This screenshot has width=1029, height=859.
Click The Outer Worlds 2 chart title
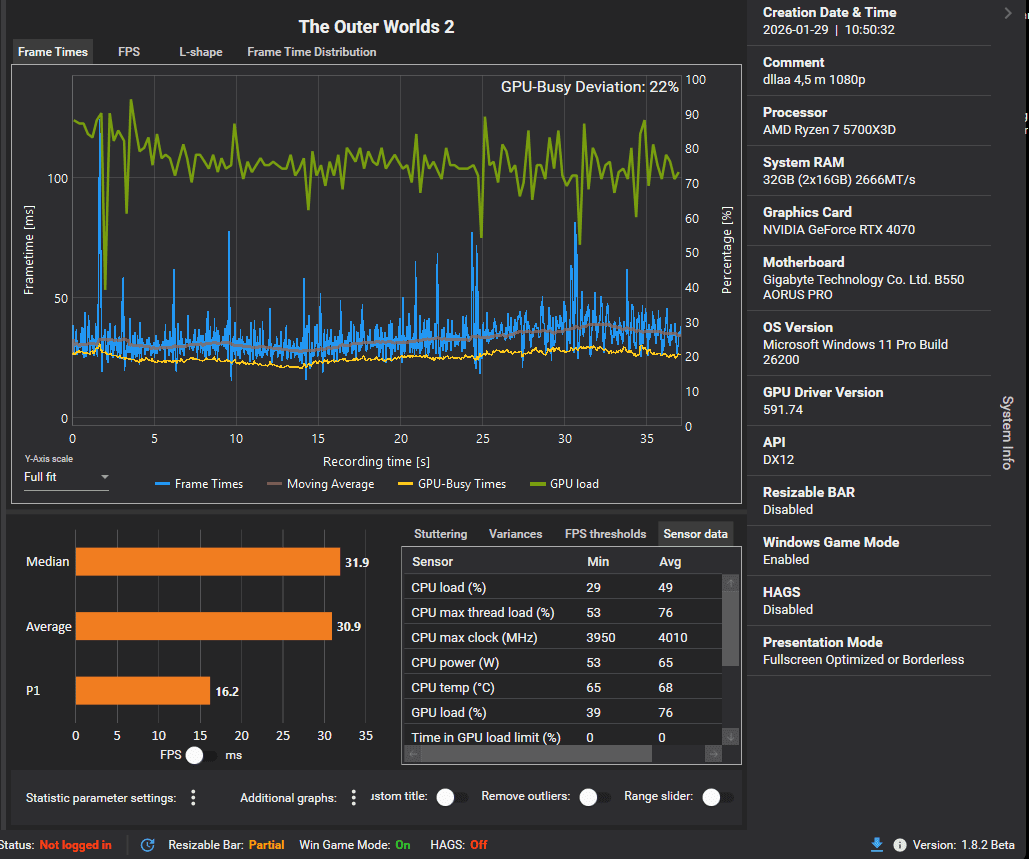pyautogui.click(x=376, y=27)
